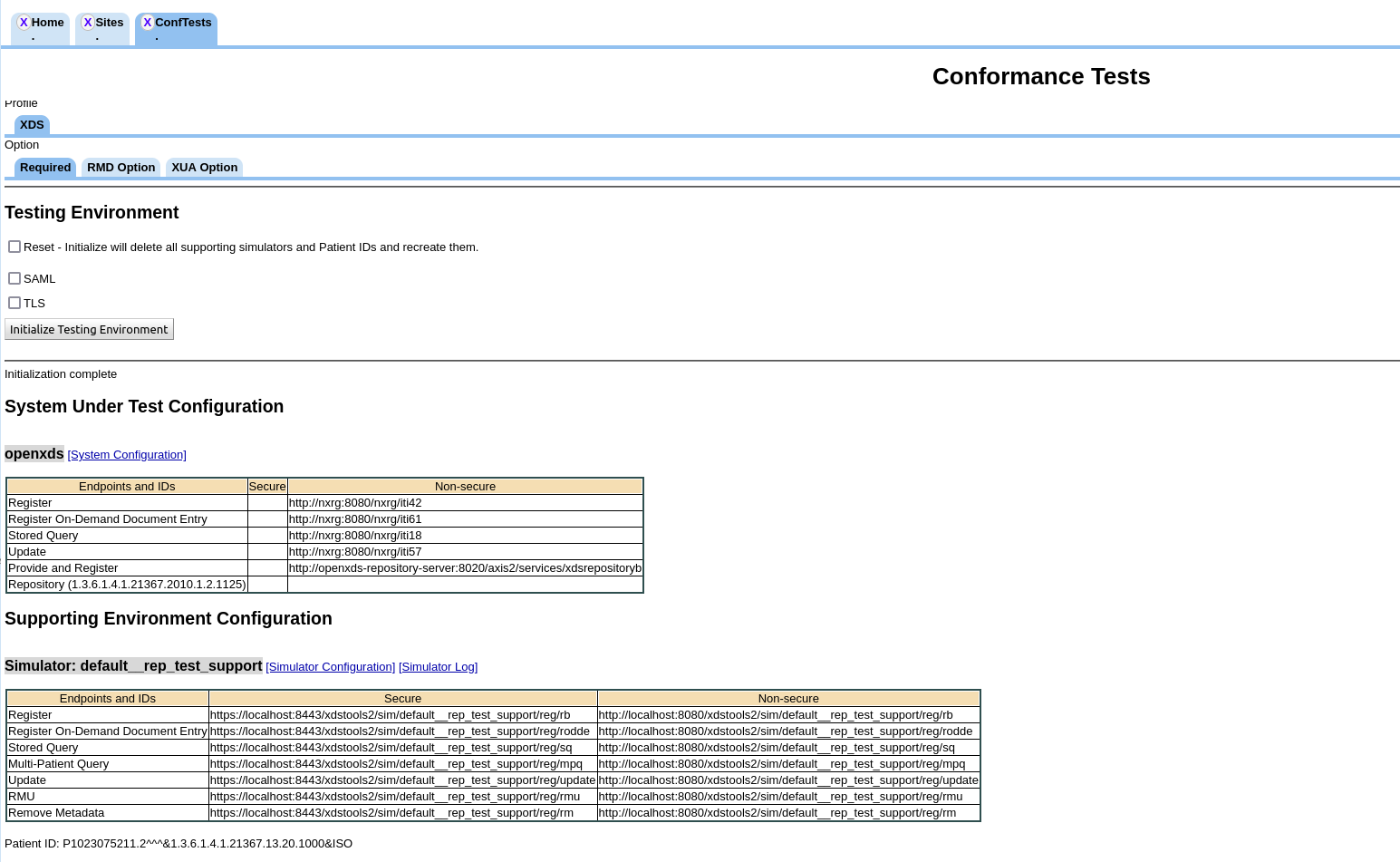Close the Sites tab with its X icon
This screenshot has height=862, width=1400.
coord(88,23)
